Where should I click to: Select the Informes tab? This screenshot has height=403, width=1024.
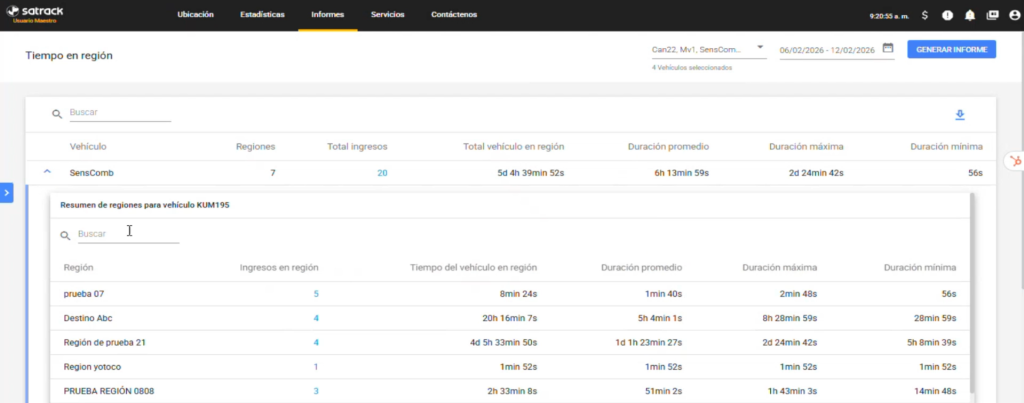[328, 14]
